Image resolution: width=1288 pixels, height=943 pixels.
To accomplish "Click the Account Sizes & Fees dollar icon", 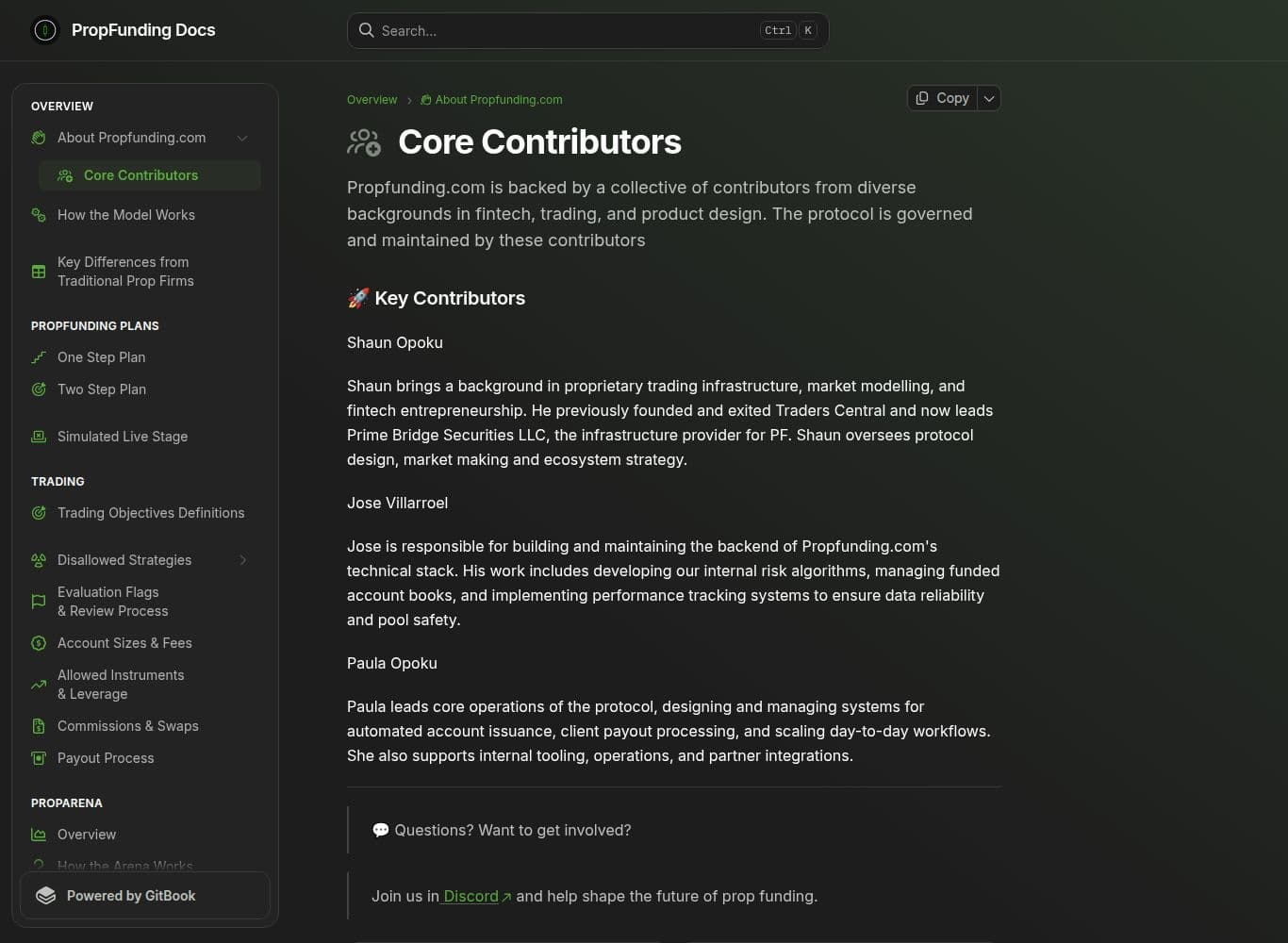I will pos(39,643).
